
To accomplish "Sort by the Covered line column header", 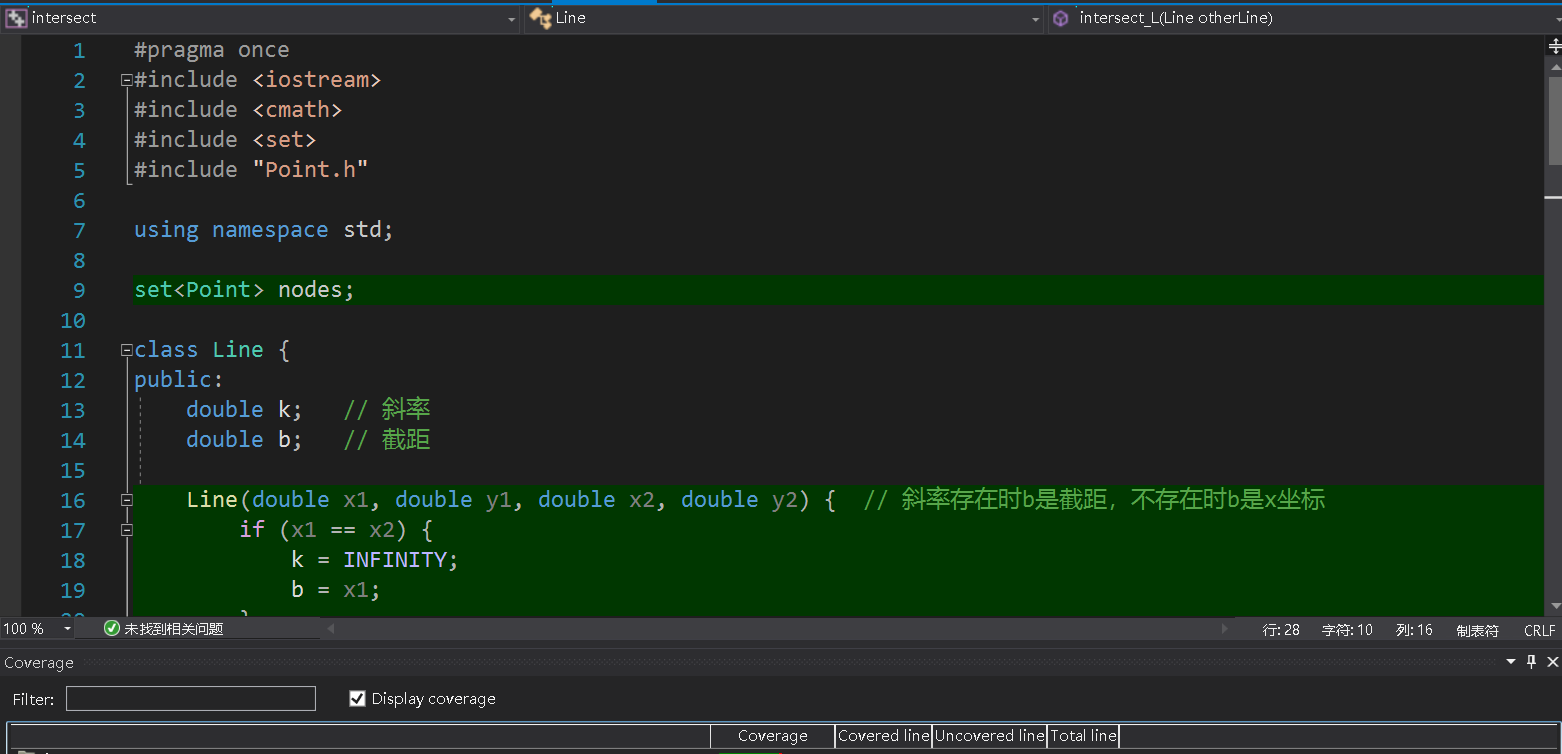I will (883, 736).
